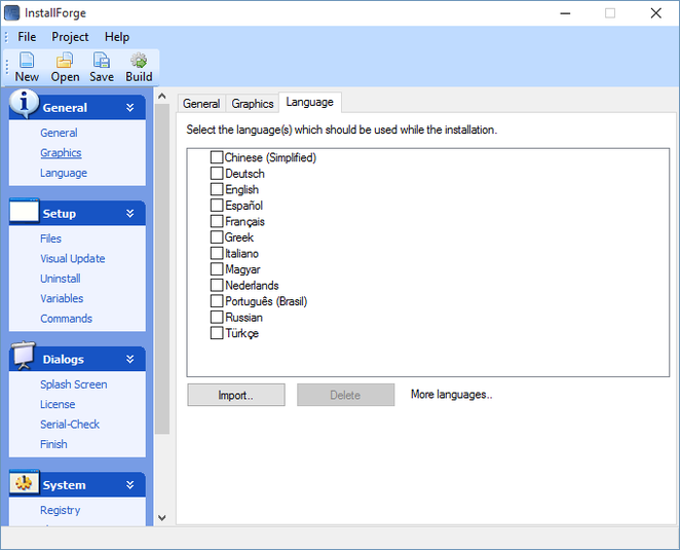Open the Help menu
This screenshot has height=550, width=680.
point(117,37)
